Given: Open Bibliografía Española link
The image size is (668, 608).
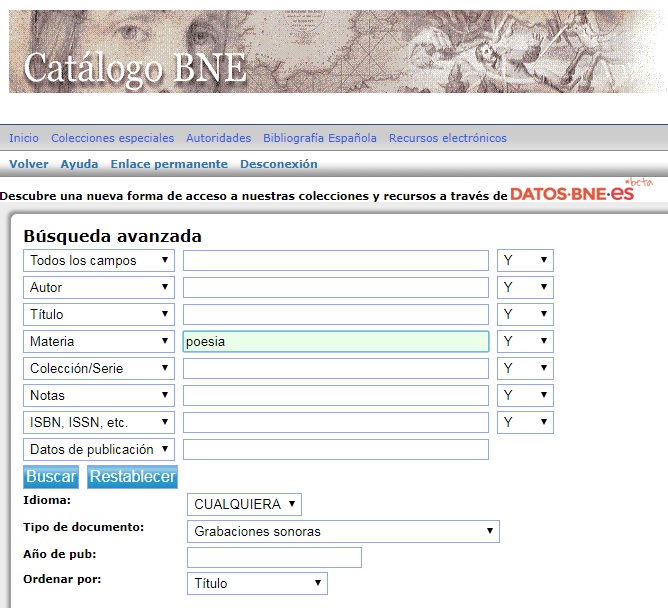Looking at the screenshot, I should tap(320, 138).
